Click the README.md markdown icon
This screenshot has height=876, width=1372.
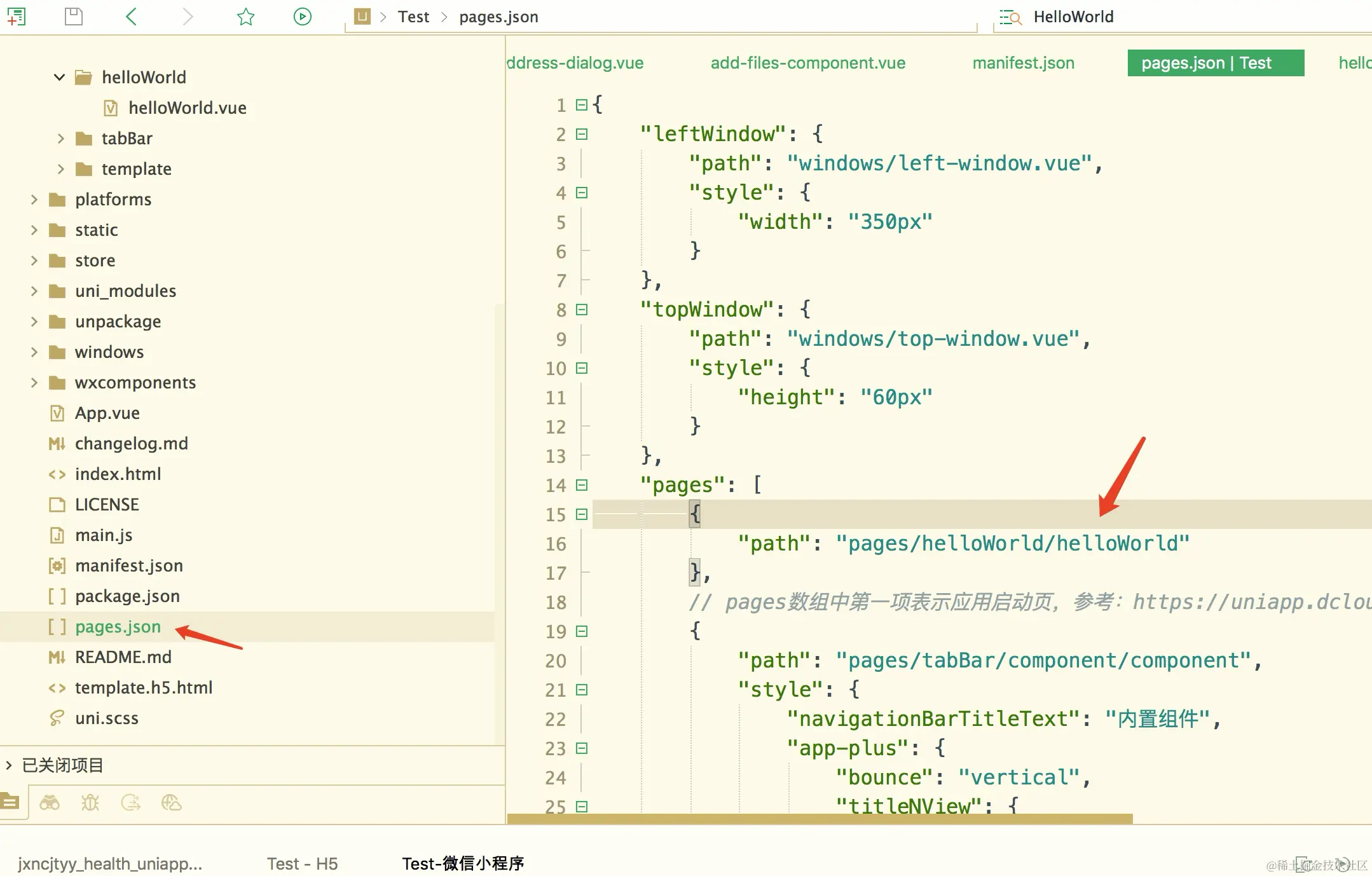pyautogui.click(x=57, y=657)
